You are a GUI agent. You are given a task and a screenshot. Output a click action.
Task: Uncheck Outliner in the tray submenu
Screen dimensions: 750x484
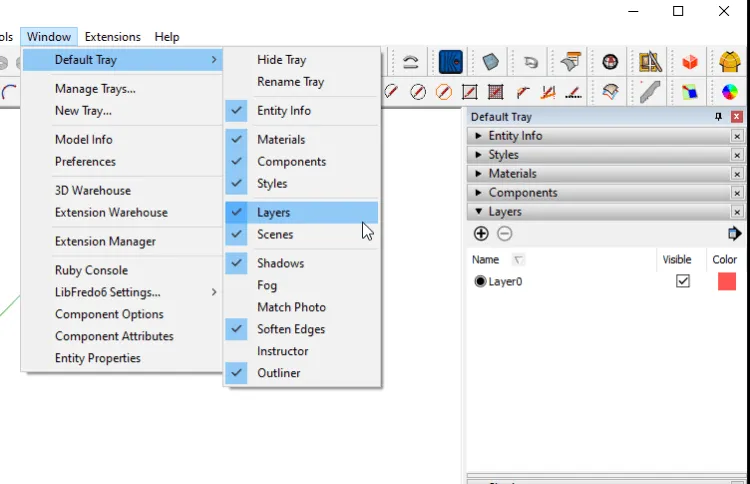point(302,373)
